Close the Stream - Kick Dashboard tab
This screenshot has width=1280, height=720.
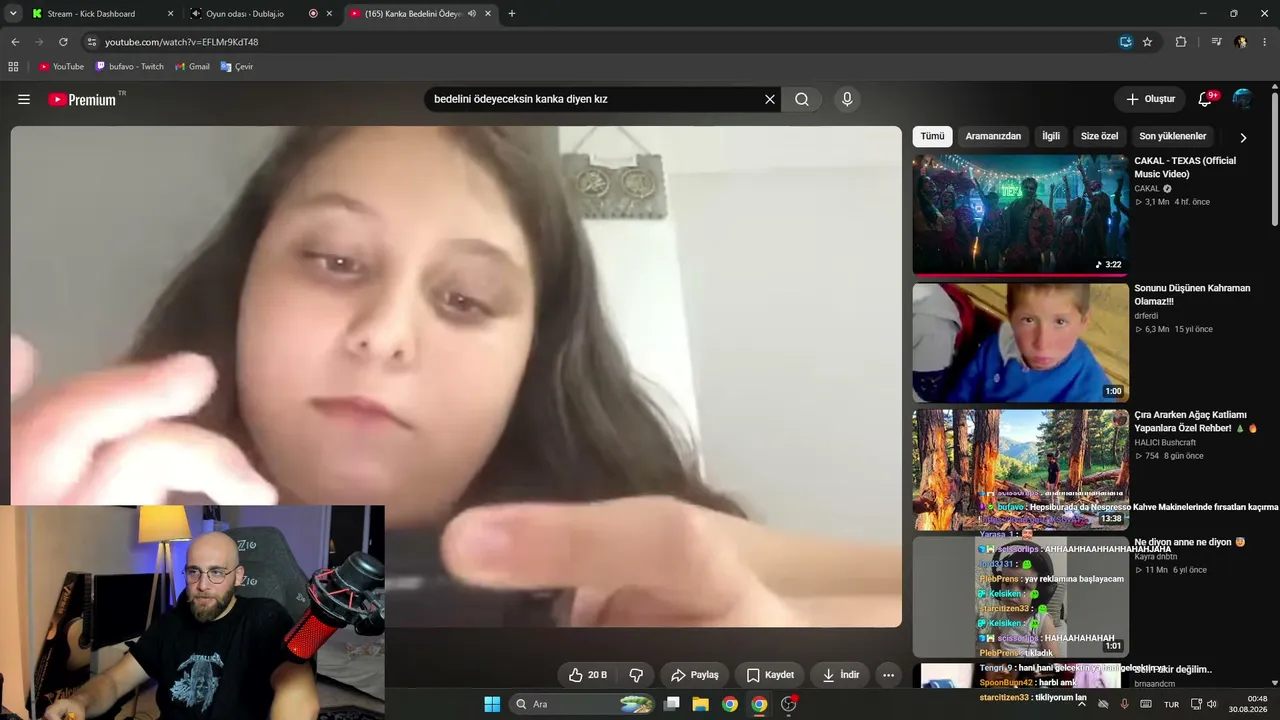(170, 14)
